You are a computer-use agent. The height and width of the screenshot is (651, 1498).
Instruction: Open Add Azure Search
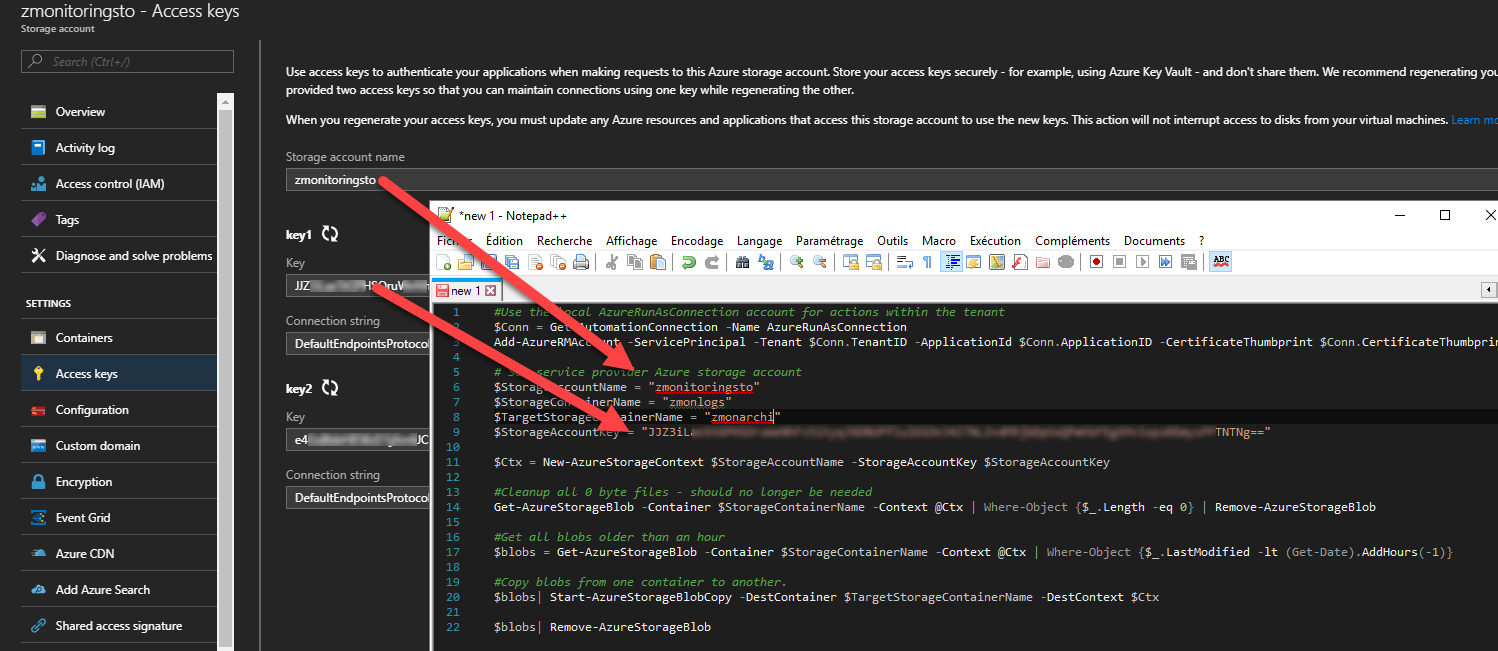click(119, 590)
